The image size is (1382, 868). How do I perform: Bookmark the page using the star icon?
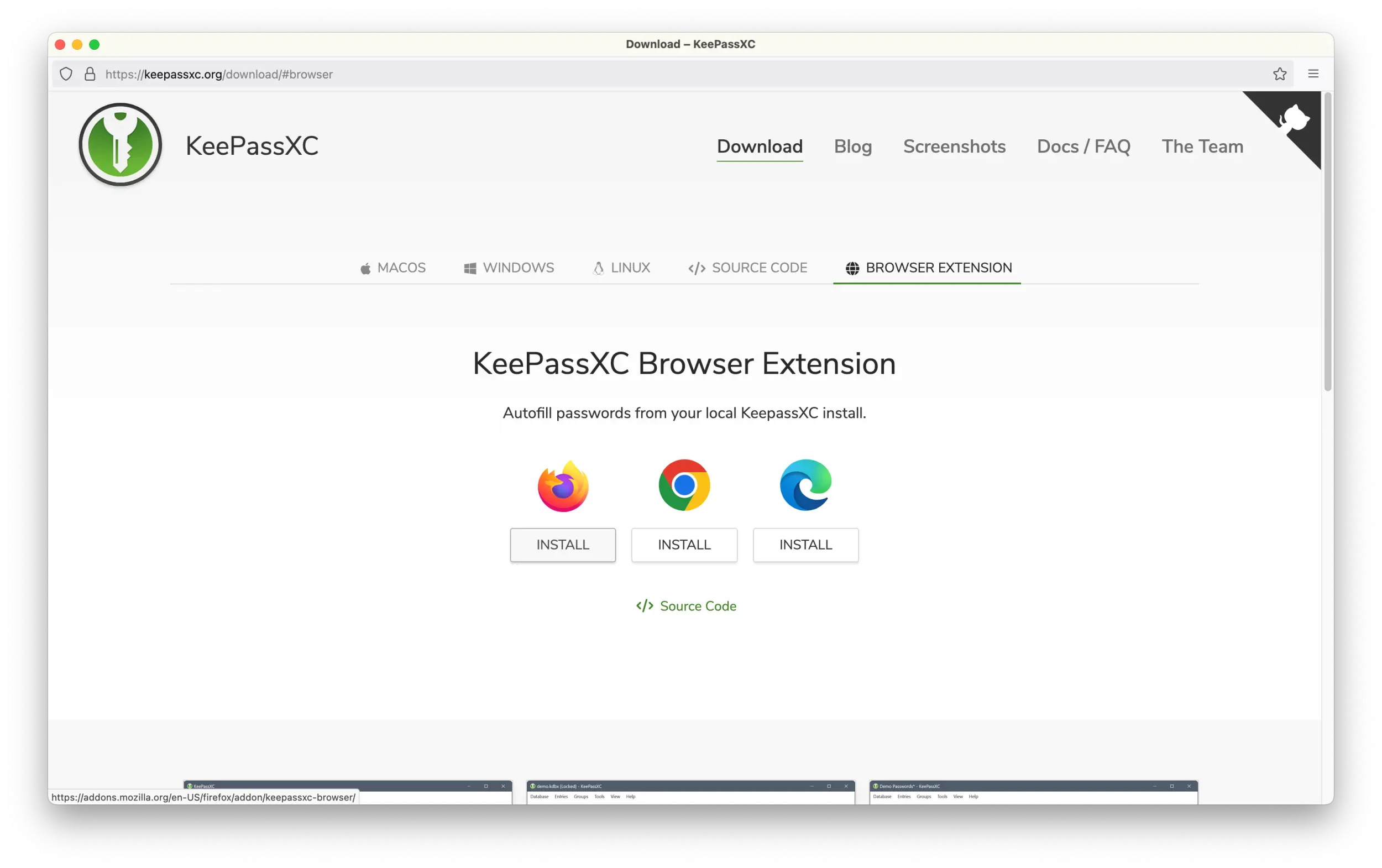coord(1280,74)
